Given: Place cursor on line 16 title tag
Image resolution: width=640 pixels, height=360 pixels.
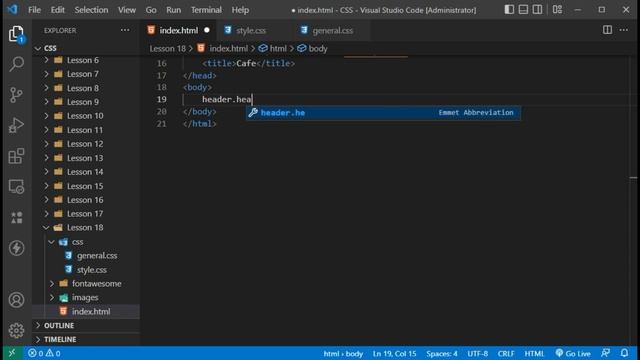Looking at the screenshot, I should (x=249, y=63).
